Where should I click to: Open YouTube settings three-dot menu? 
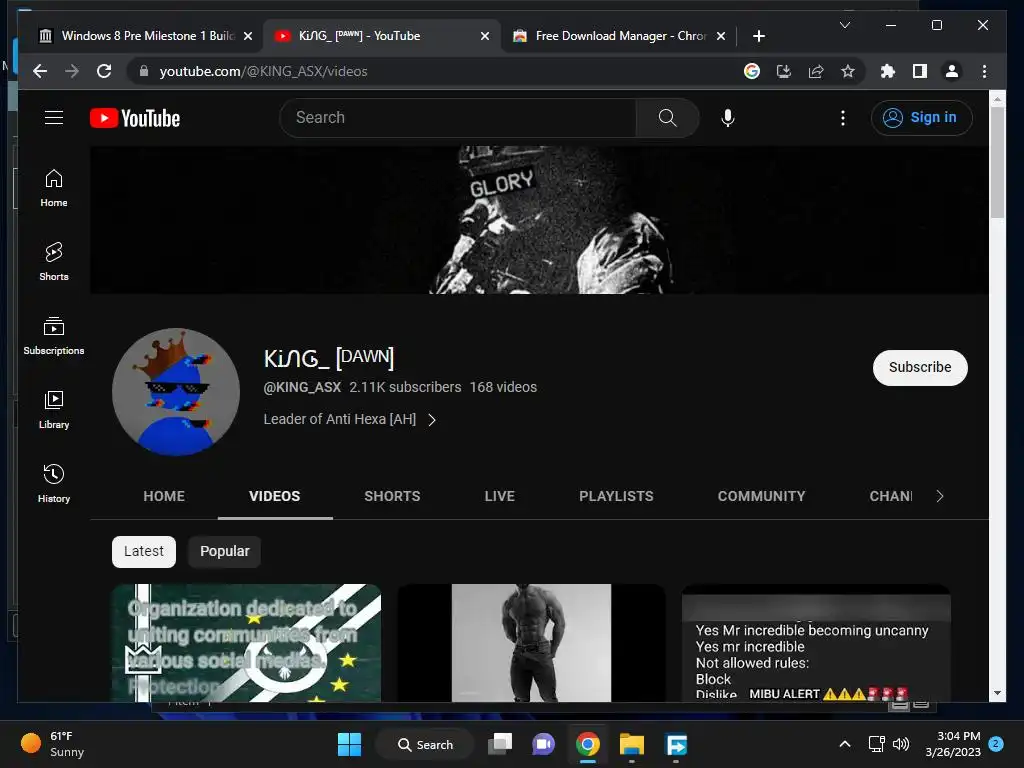(x=842, y=118)
